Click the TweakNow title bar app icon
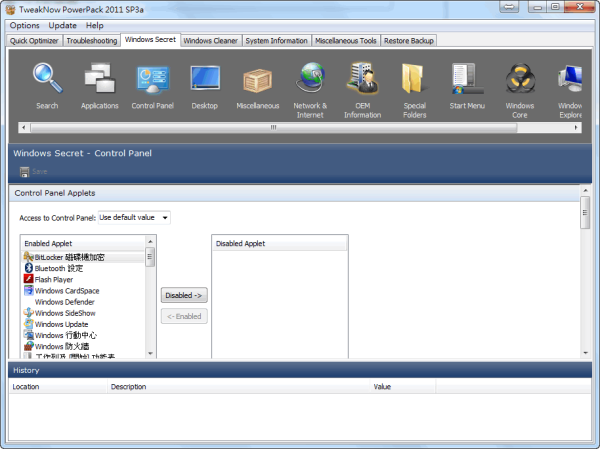 click(11, 10)
